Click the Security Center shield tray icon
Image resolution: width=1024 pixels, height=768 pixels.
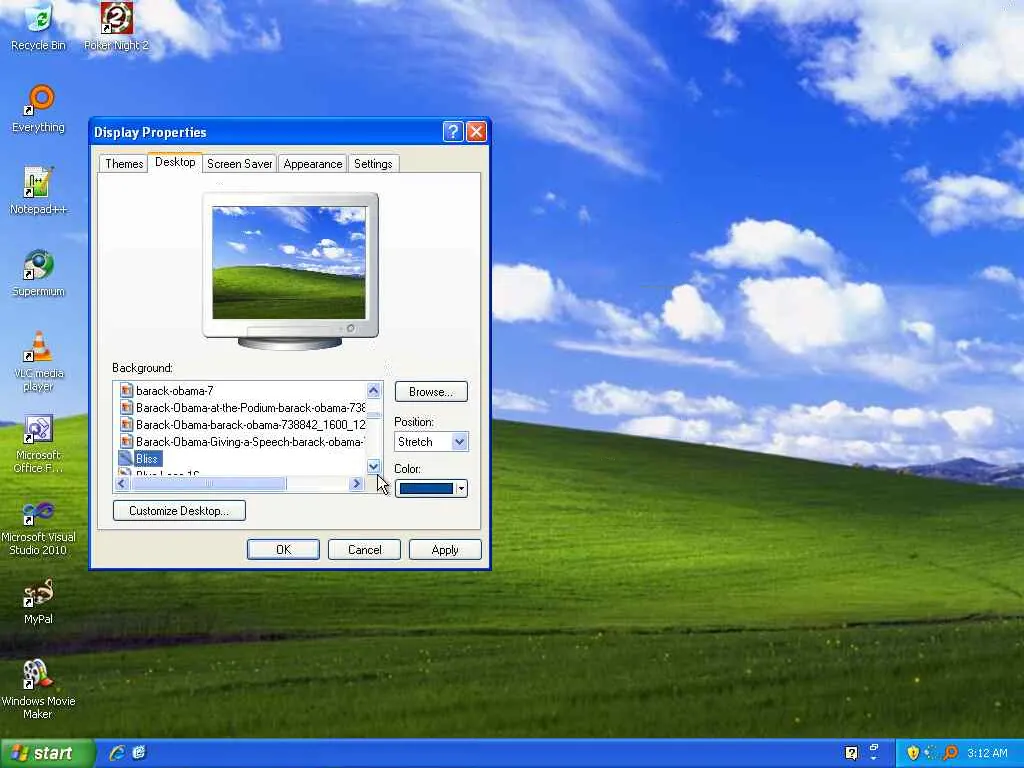pos(913,753)
